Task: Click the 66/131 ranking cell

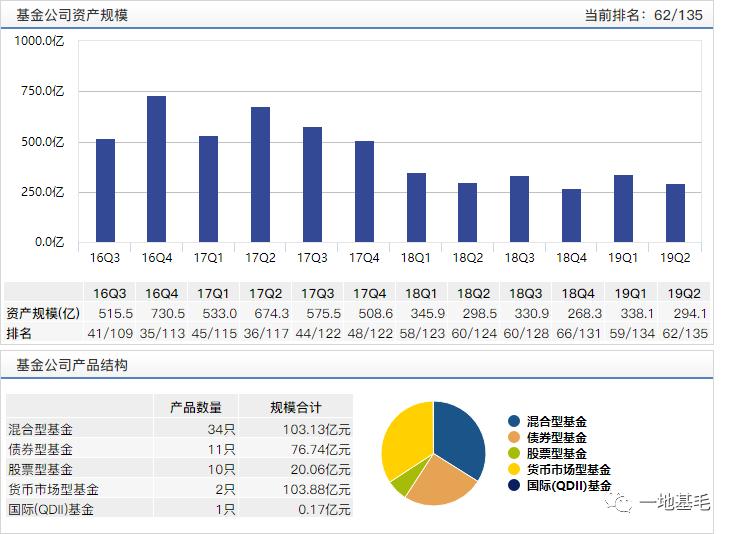Action: [579, 333]
